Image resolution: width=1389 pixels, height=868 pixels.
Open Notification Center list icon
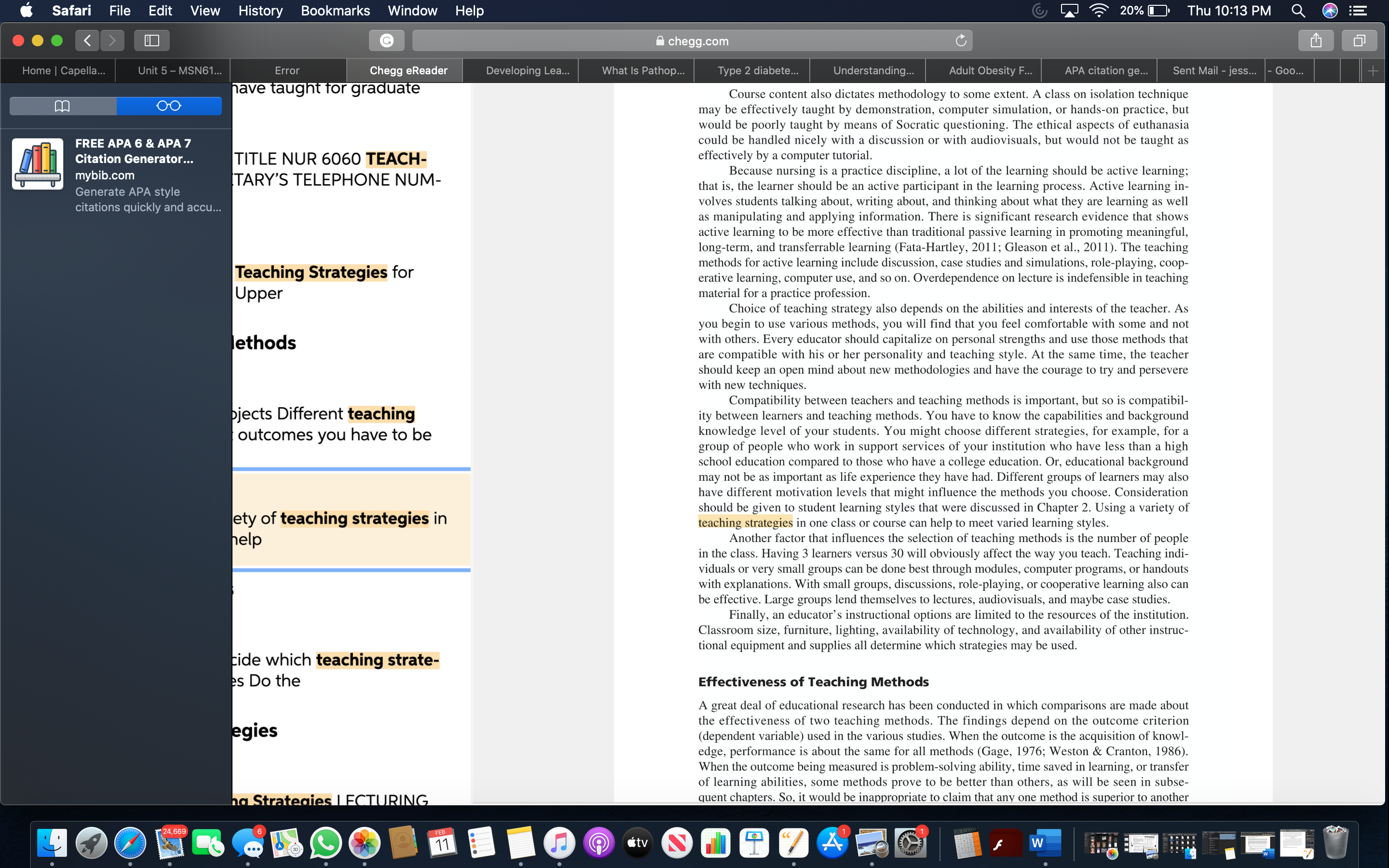[1358, 10]
